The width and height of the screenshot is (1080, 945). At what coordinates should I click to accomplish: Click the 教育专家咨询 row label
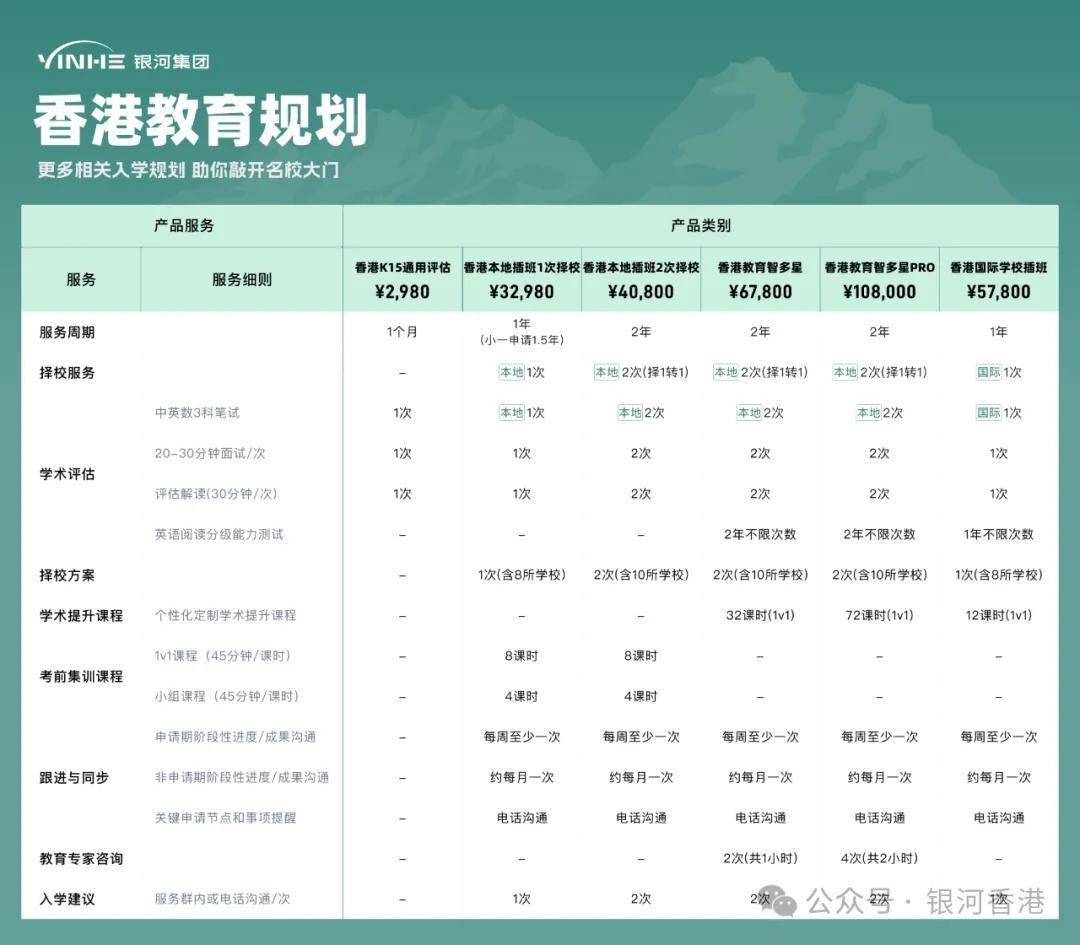81,858
